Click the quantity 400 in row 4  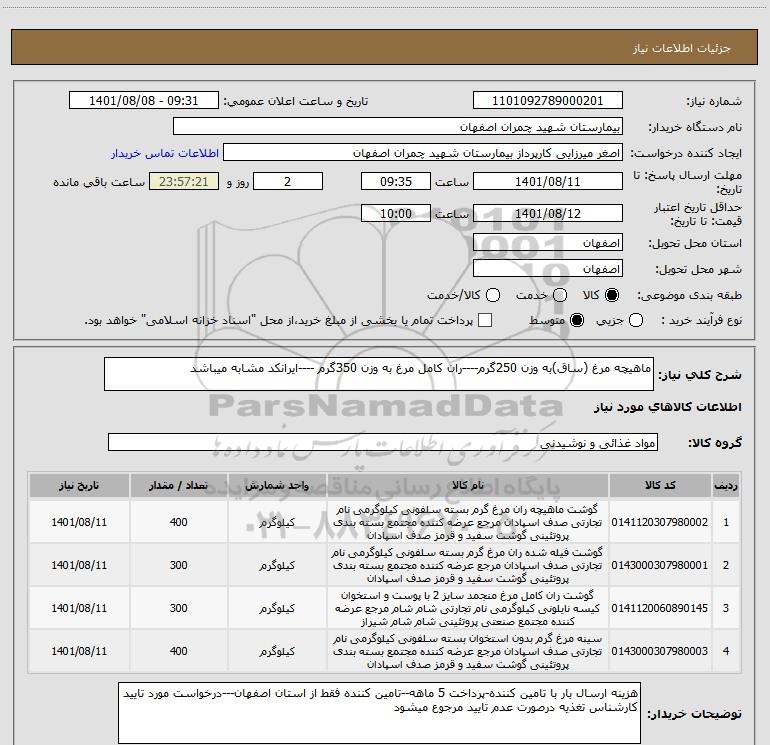coord(178,651)
